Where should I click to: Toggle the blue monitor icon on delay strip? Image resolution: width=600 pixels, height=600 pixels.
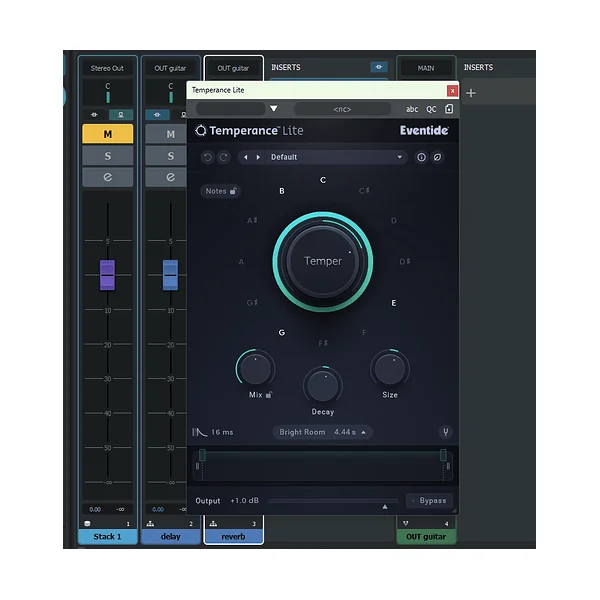[157, 115]
